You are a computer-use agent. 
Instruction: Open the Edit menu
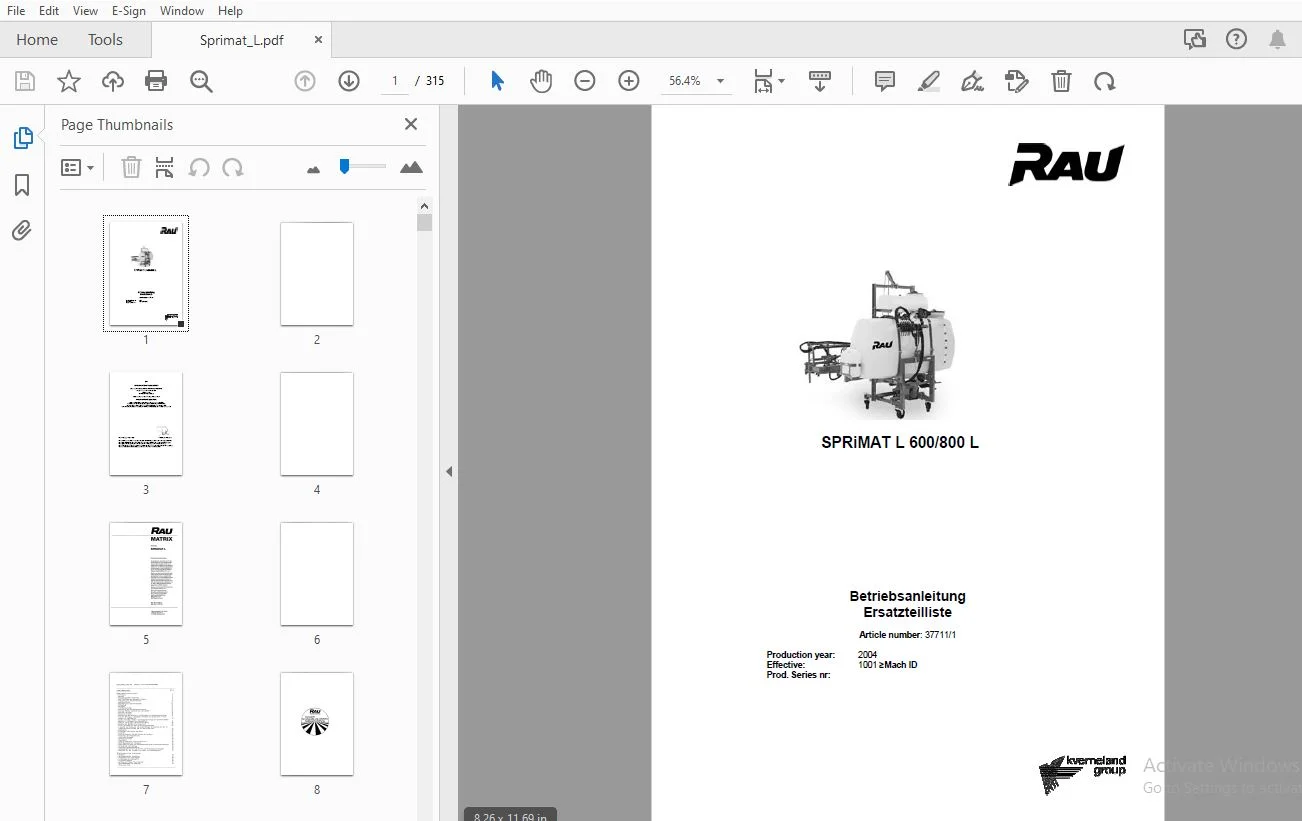(49, 10)
